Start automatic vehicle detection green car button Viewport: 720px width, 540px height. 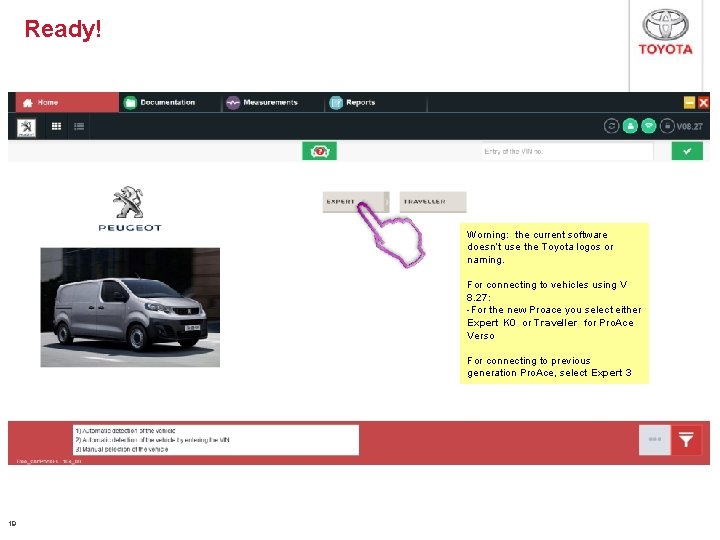[x=320, y=151]
